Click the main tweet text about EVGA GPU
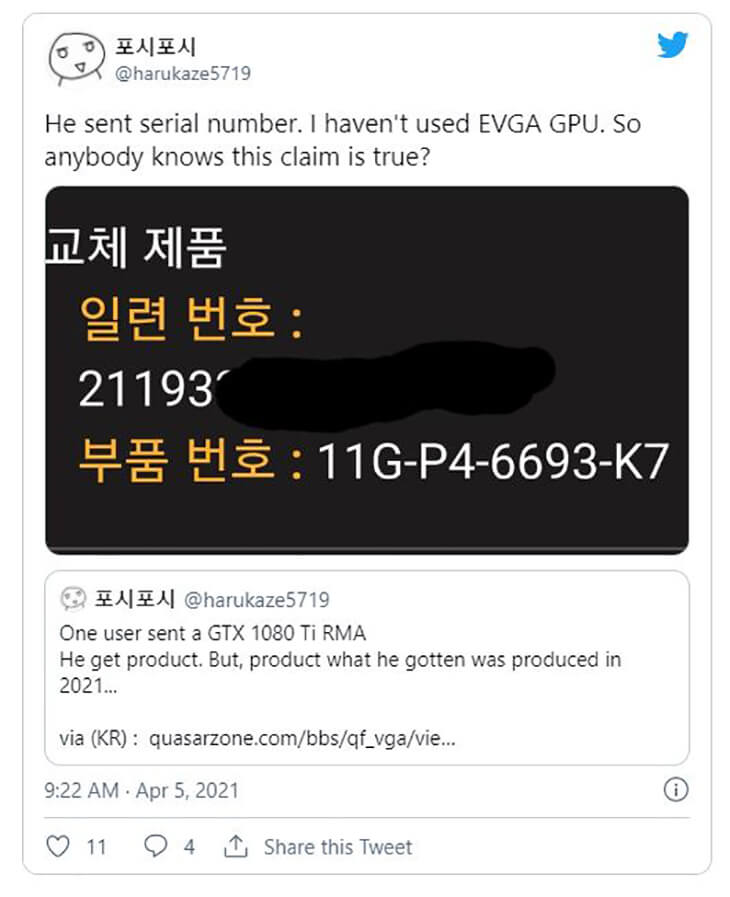 pyautogui.click(x=343, y=140)
